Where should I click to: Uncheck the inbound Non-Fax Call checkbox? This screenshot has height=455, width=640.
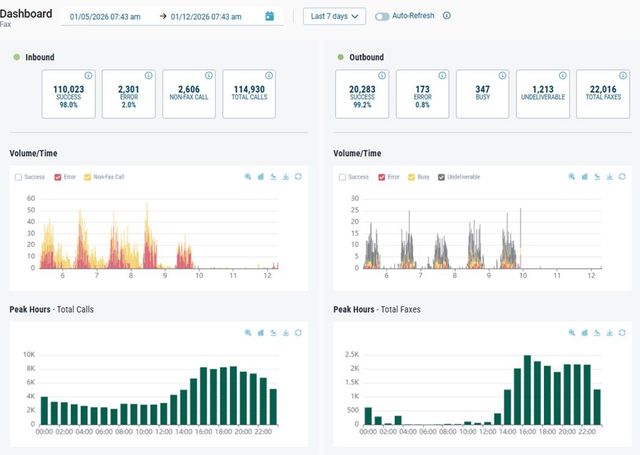click(87, 177)
